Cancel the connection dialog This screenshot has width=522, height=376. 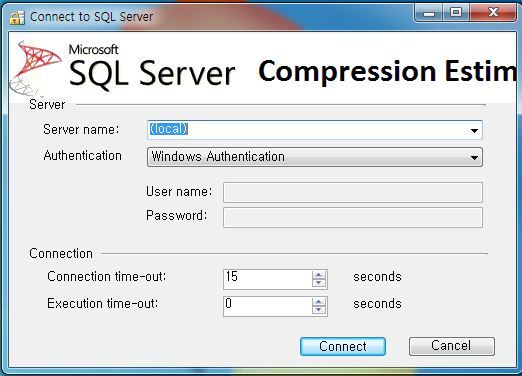(x=452, y=346)
